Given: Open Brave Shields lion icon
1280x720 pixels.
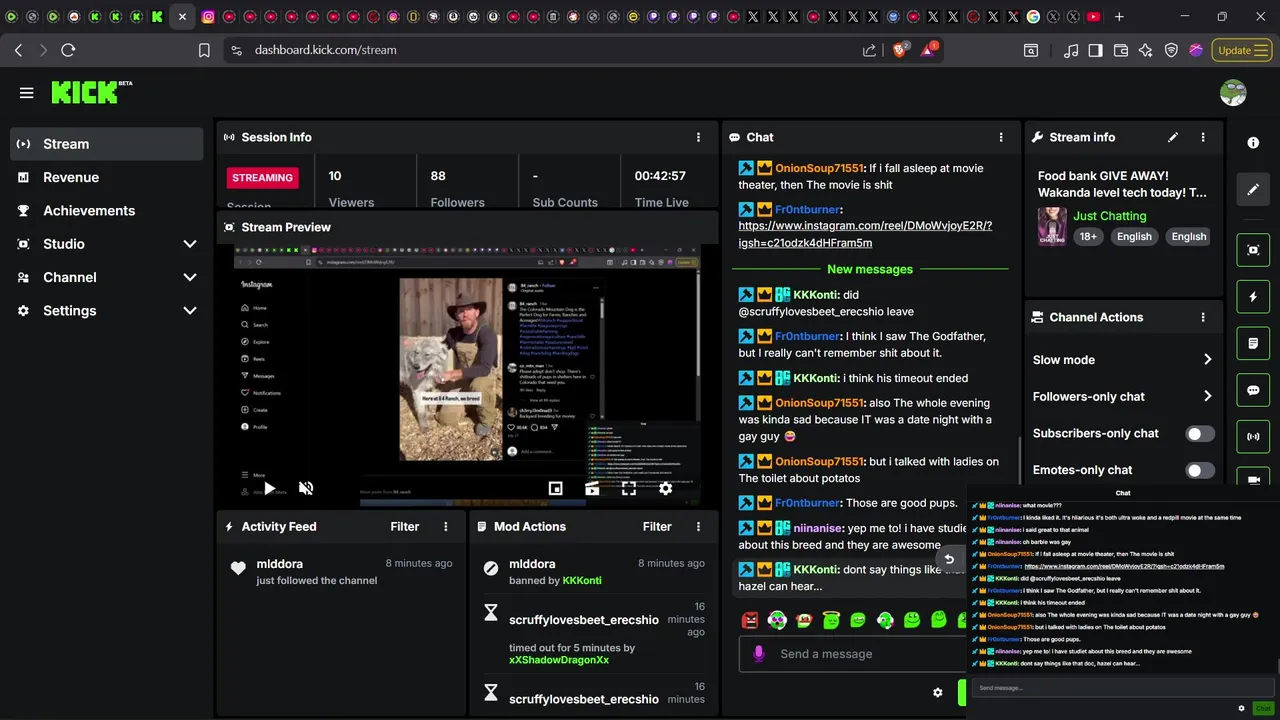Looking at the screenshot, I should point(900,50).
